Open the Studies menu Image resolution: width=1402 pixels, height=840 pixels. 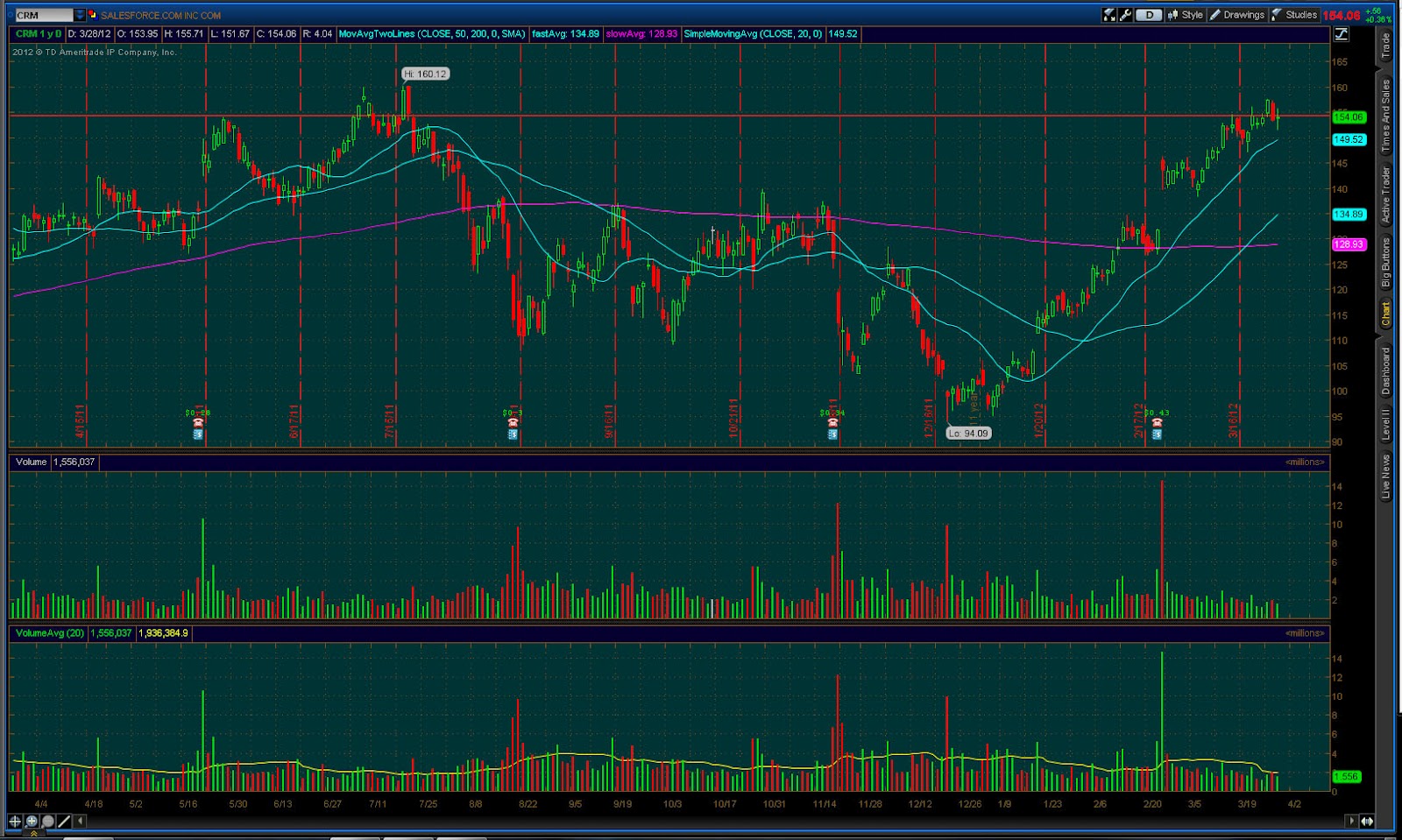[1295, 15]
